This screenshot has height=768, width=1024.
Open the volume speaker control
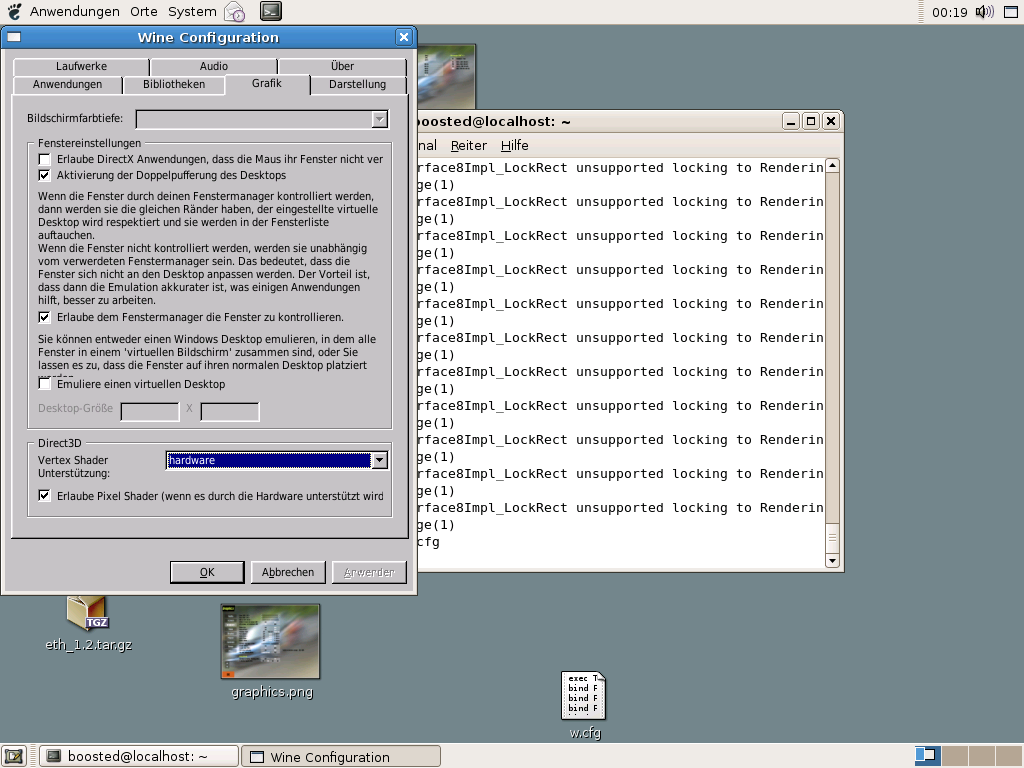(x=984, y=12)
